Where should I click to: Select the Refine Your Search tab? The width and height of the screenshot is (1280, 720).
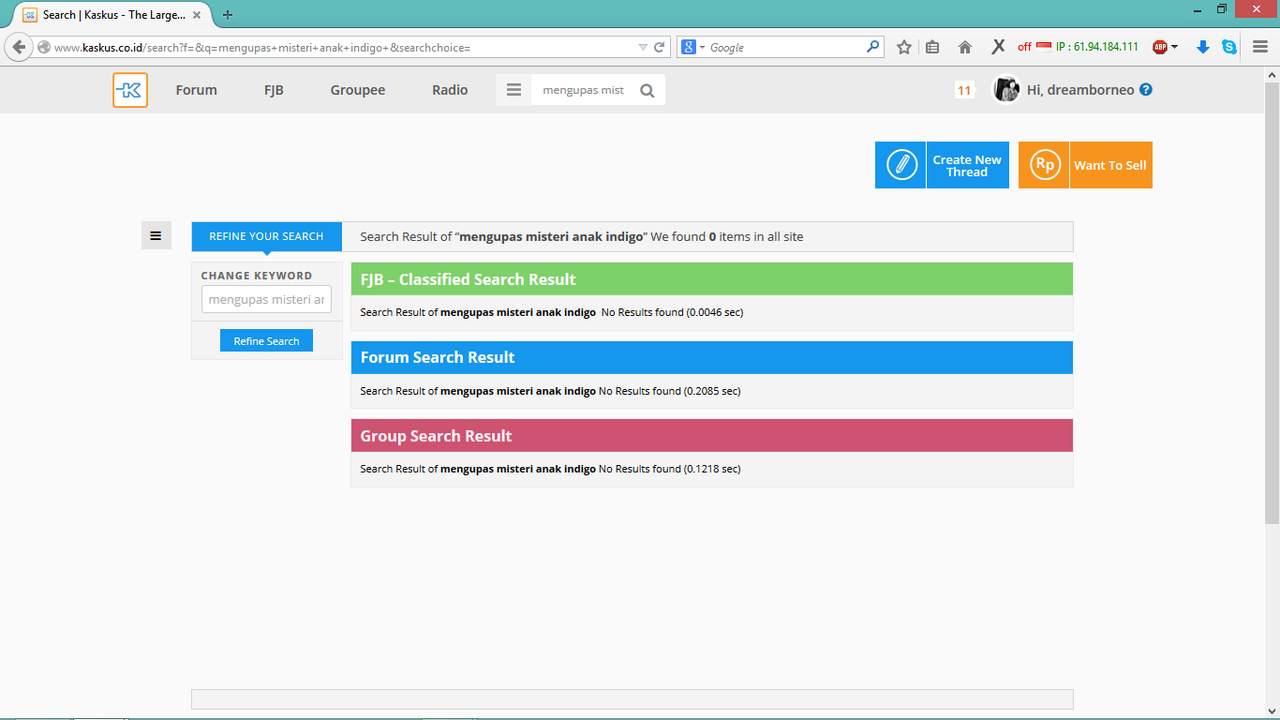[x=266, y=236]
